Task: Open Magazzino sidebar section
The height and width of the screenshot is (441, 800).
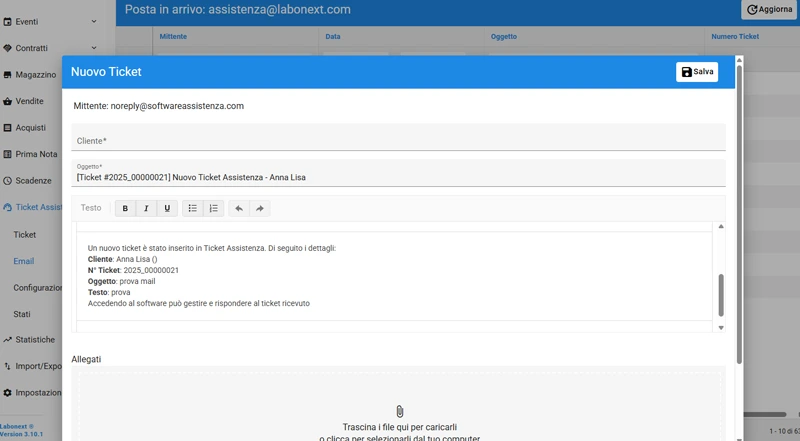Action: click(x=36, y=75)
